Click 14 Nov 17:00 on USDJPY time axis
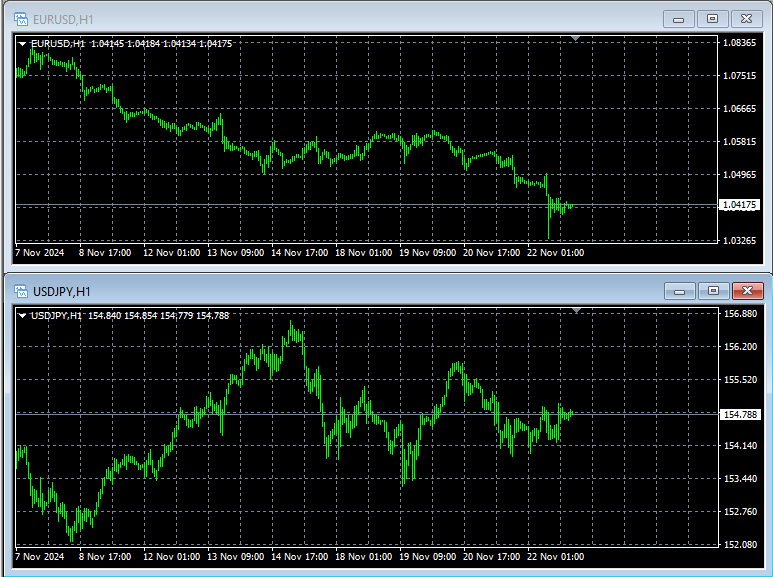 pos(300,557)
